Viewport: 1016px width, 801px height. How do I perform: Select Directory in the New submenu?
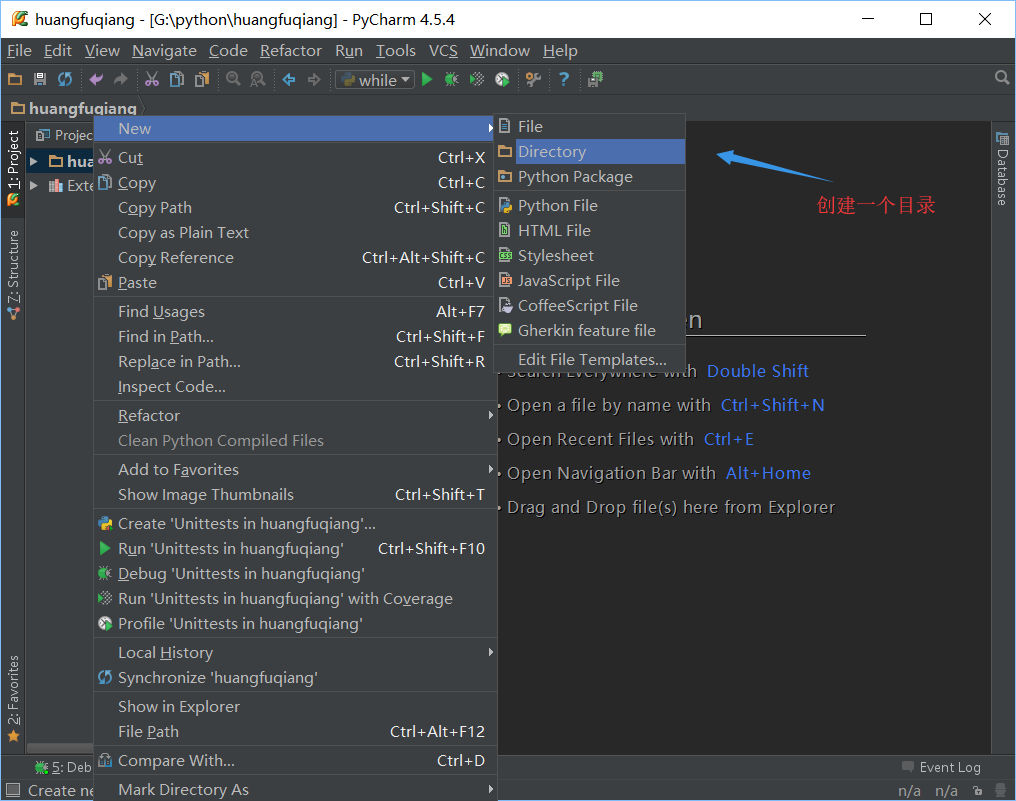point(551,152)
